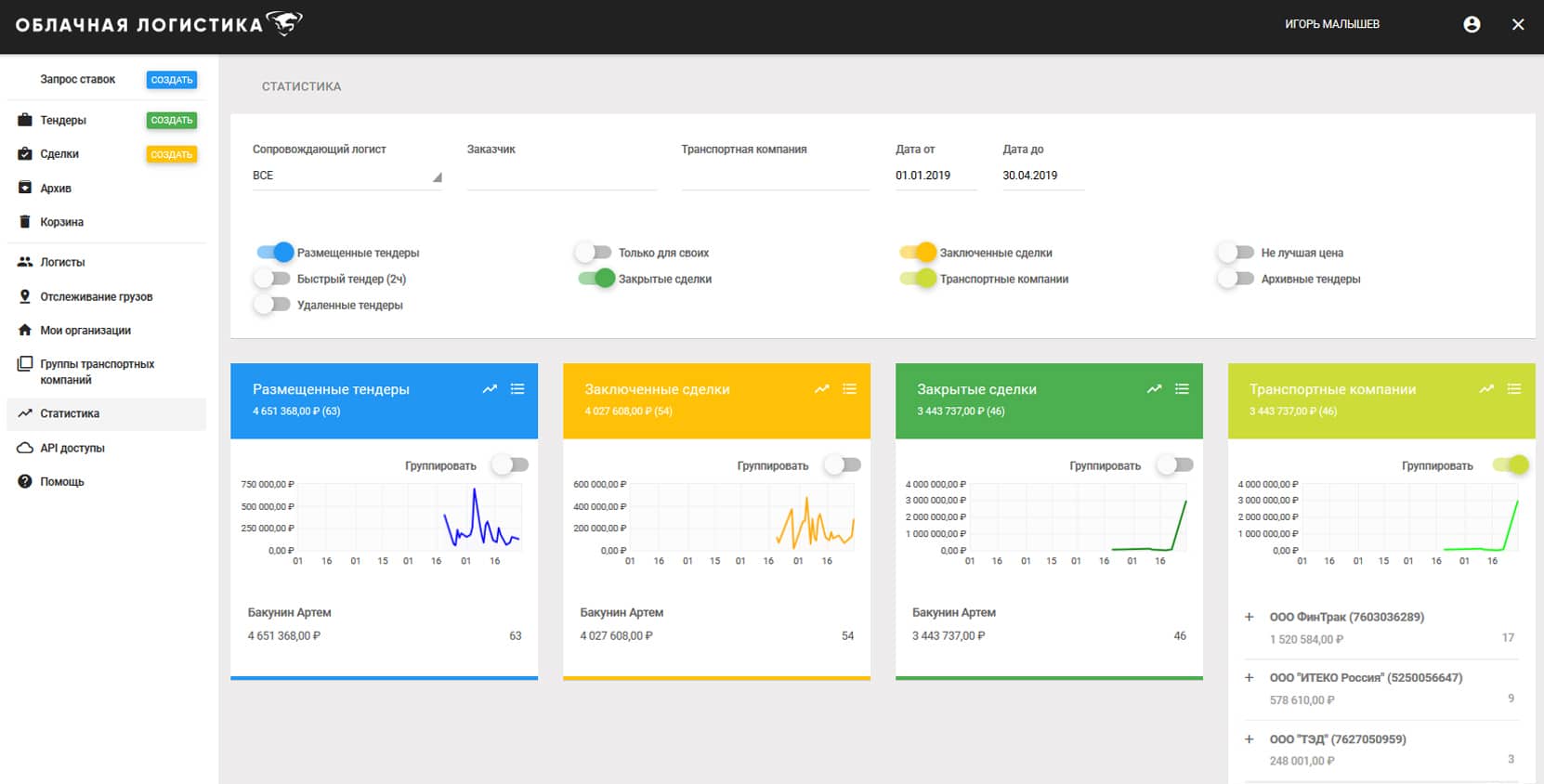The image size is (1544, 784).
Task: Click the API доступы cloud icon
Action: coord(25,448)
